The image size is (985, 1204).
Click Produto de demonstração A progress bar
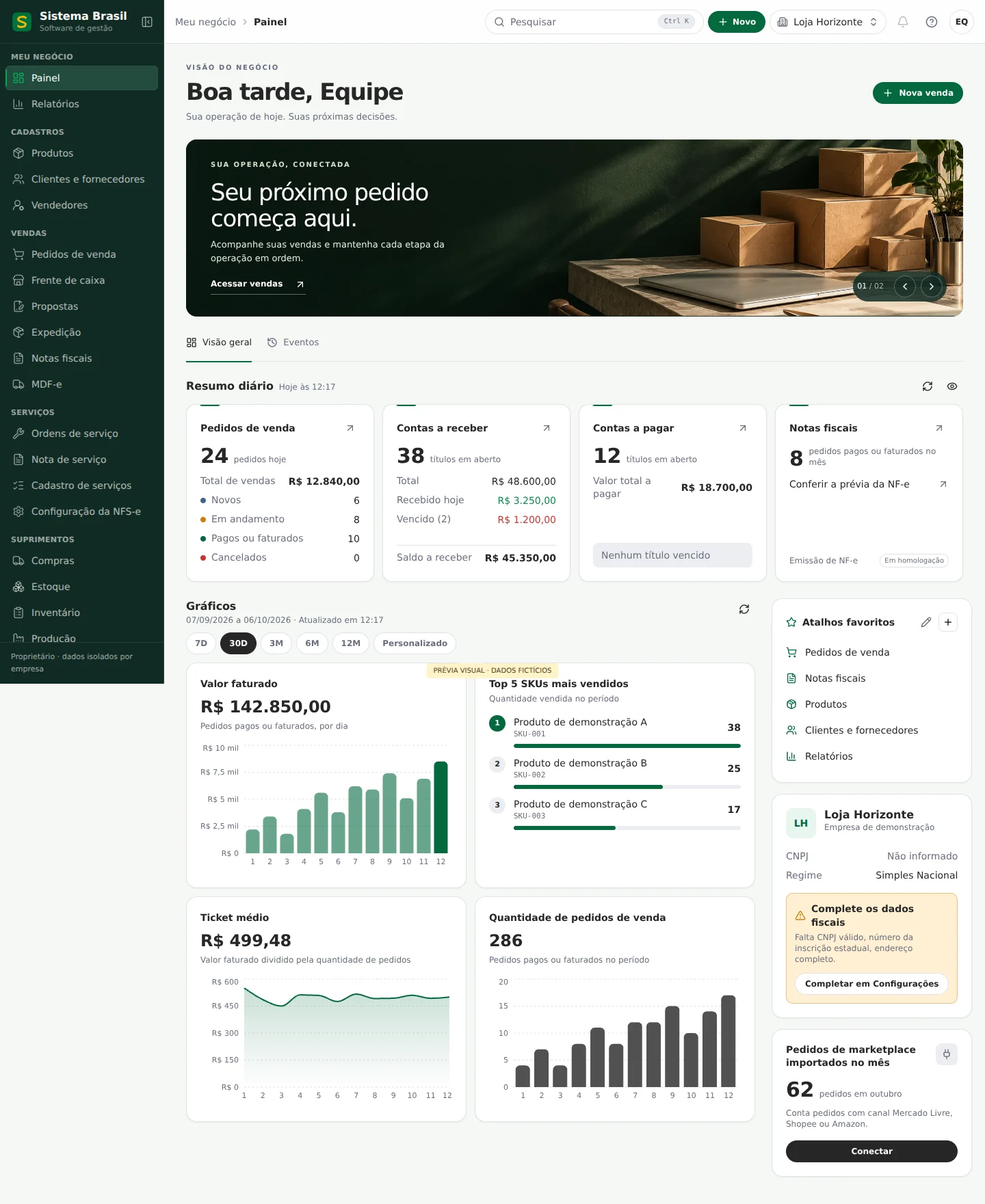coord(627,746)
